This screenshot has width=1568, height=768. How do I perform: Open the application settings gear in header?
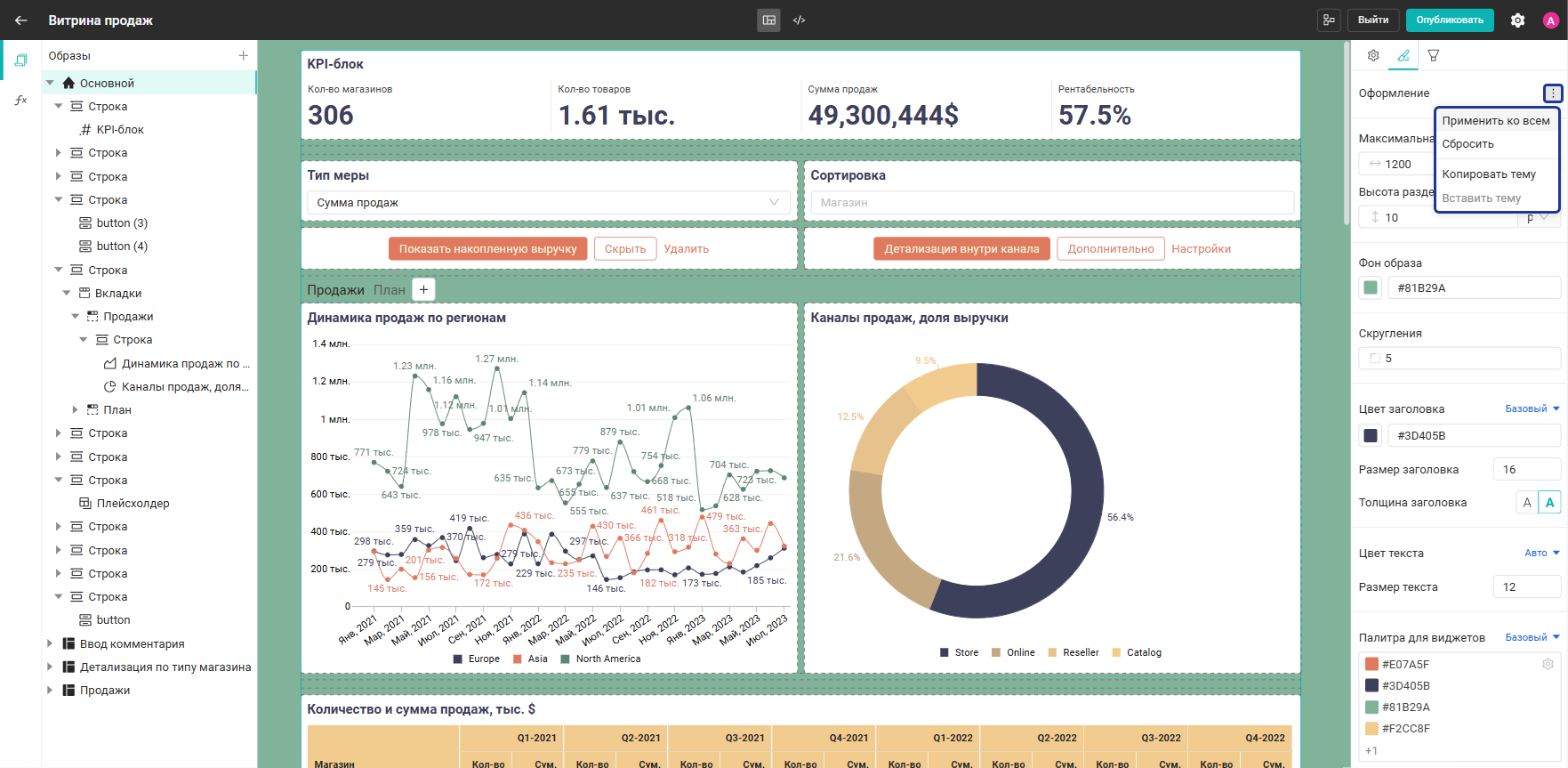click(x=1518, y=20)
